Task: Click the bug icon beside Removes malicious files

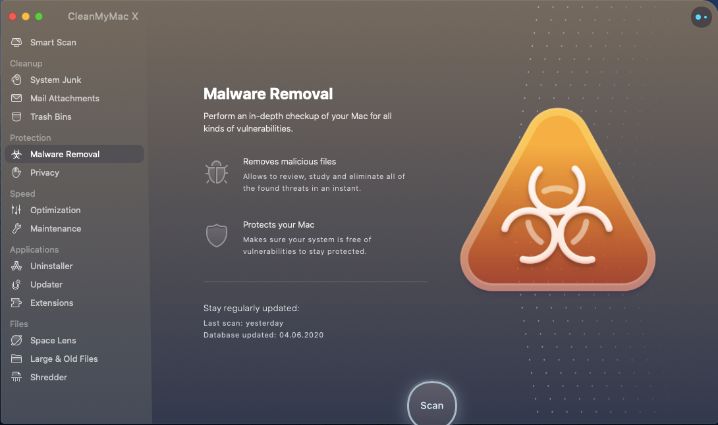Action: [x=217, y=172]
